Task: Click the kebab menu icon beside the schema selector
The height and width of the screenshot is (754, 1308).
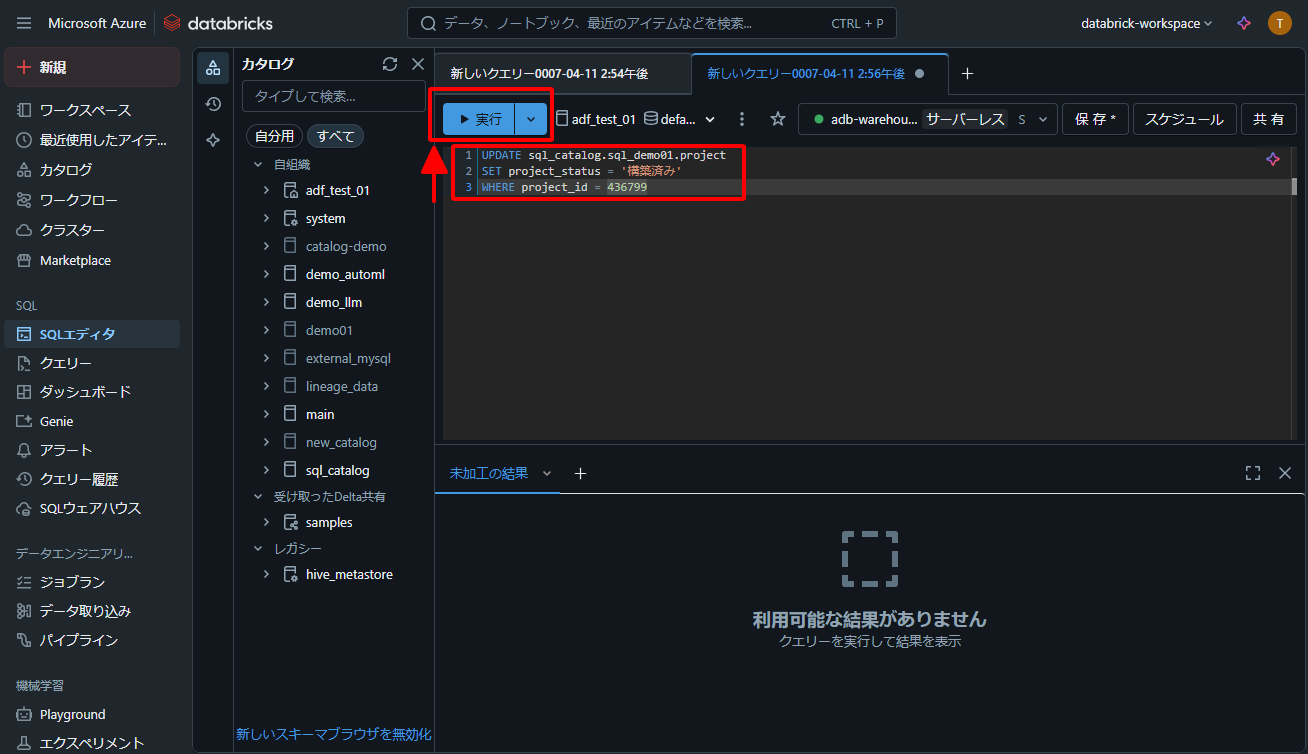Action: [x=742, y=119]
